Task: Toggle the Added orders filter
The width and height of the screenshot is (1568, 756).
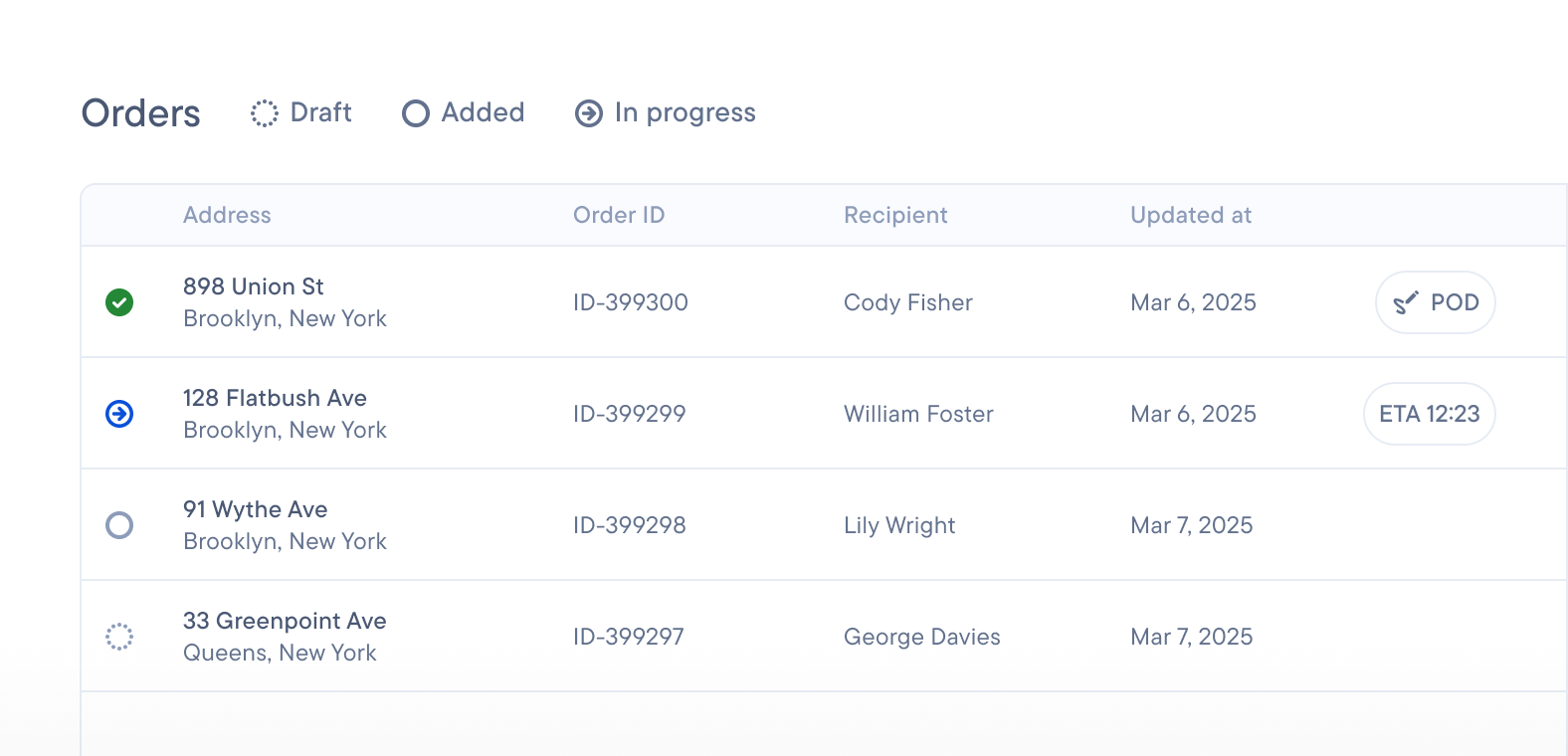Action: [463, 113]
